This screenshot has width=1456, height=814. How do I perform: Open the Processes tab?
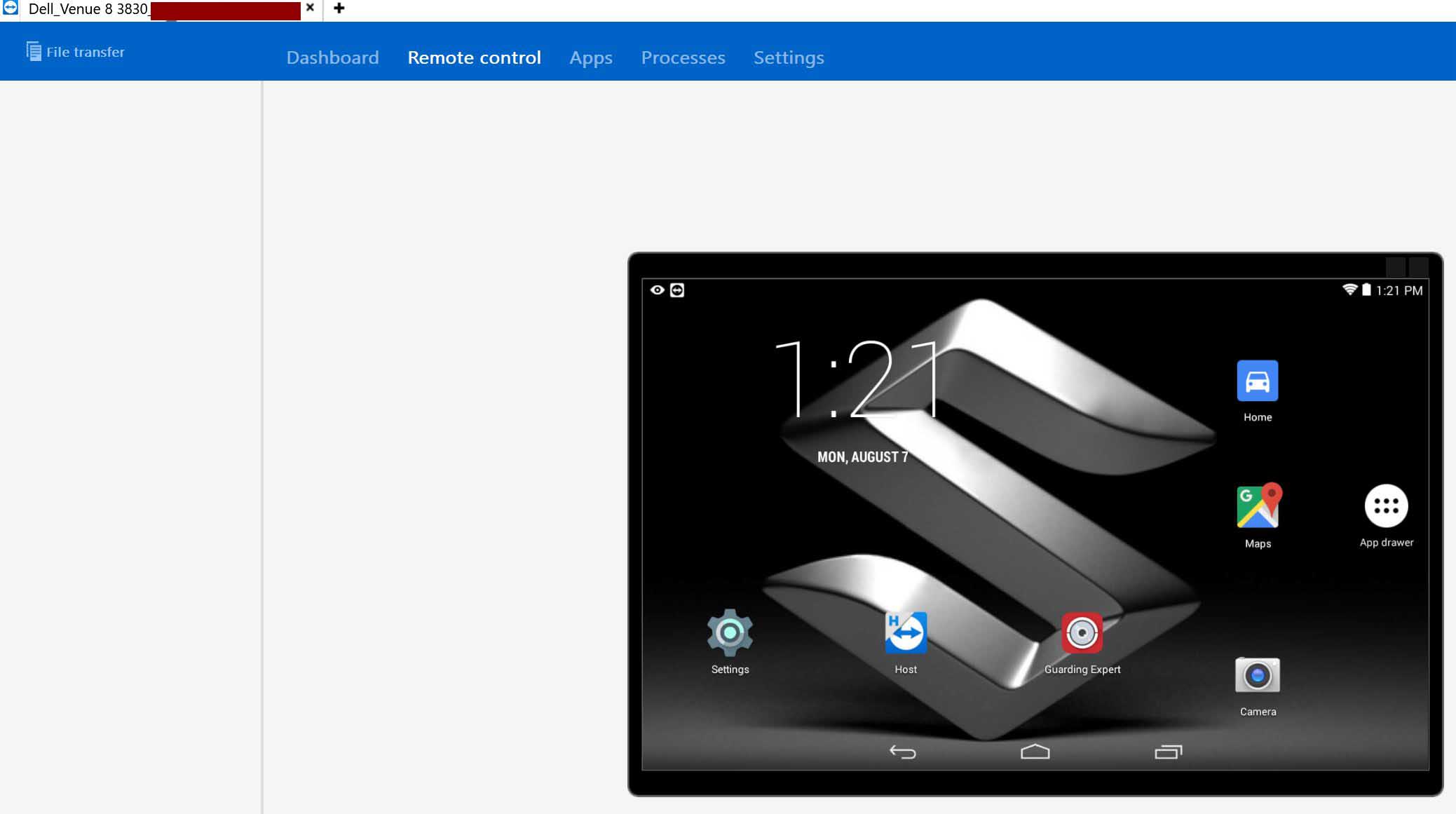click(683, 57)
